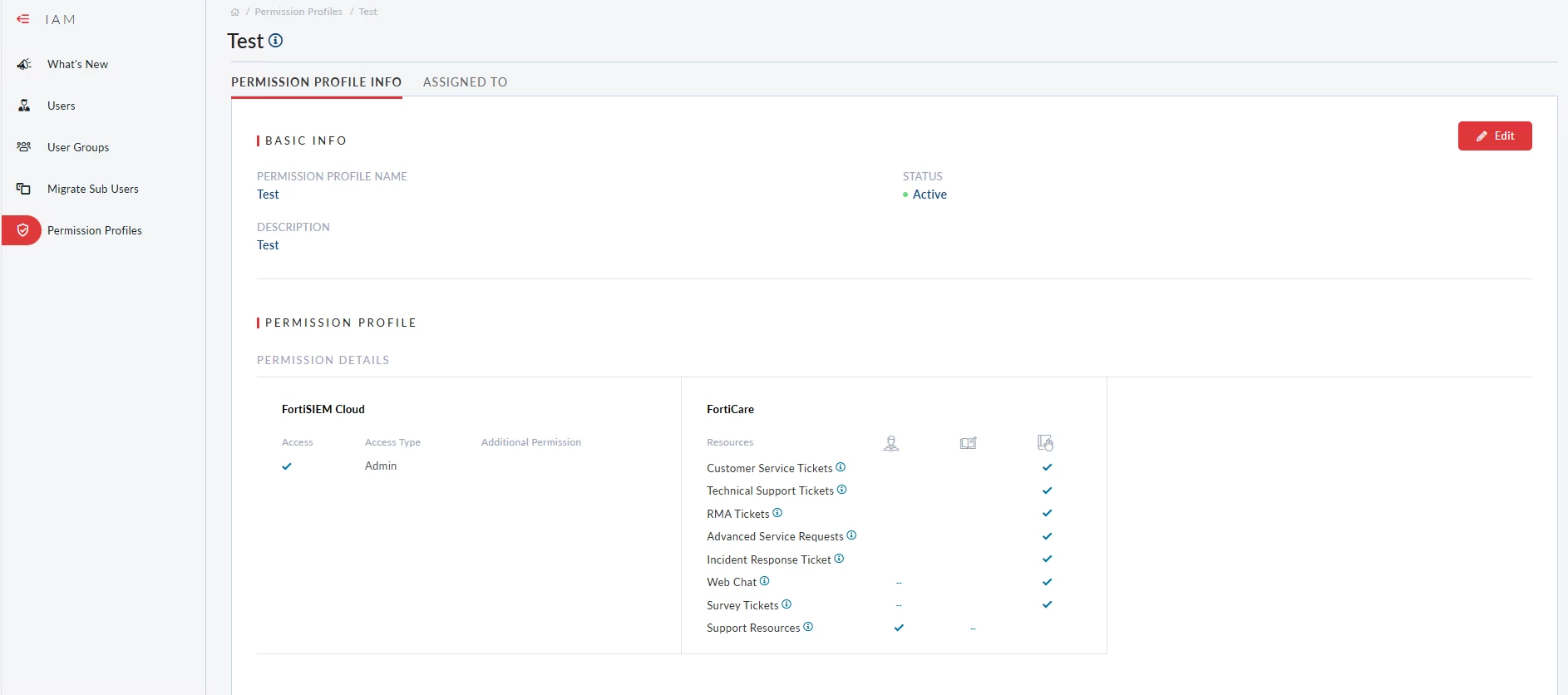
Task: Click the Users person icon
Action: tap(24, 106)
